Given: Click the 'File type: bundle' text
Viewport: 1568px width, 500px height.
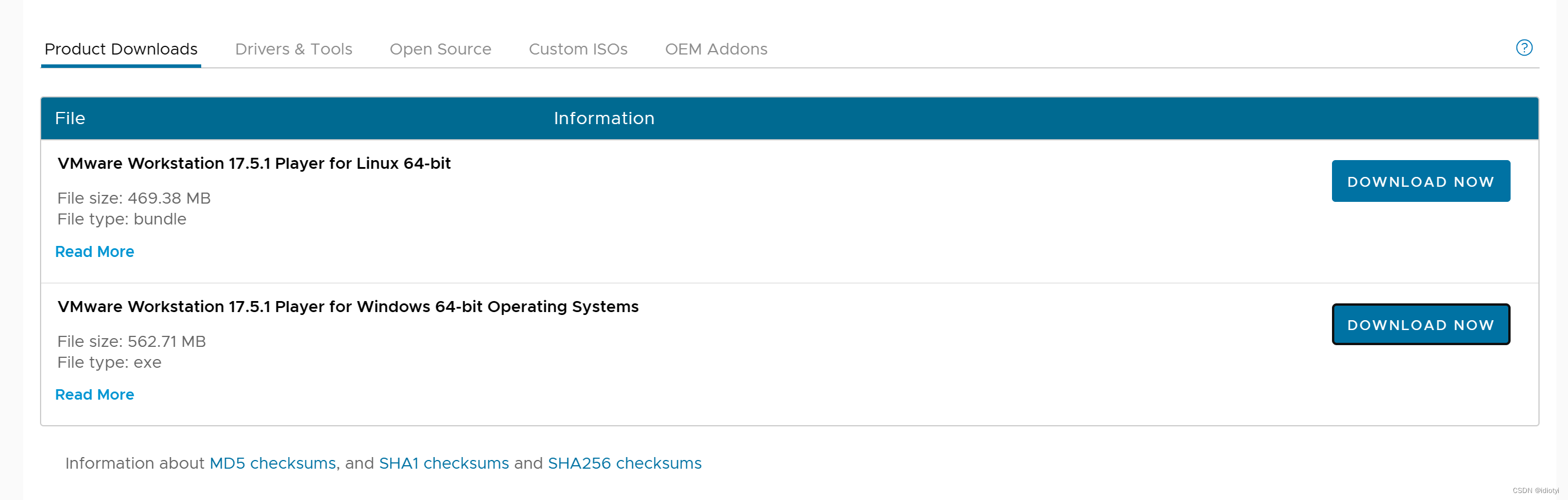Looking at the screenshot, I should pyautogui.click(x=122, y=219).
